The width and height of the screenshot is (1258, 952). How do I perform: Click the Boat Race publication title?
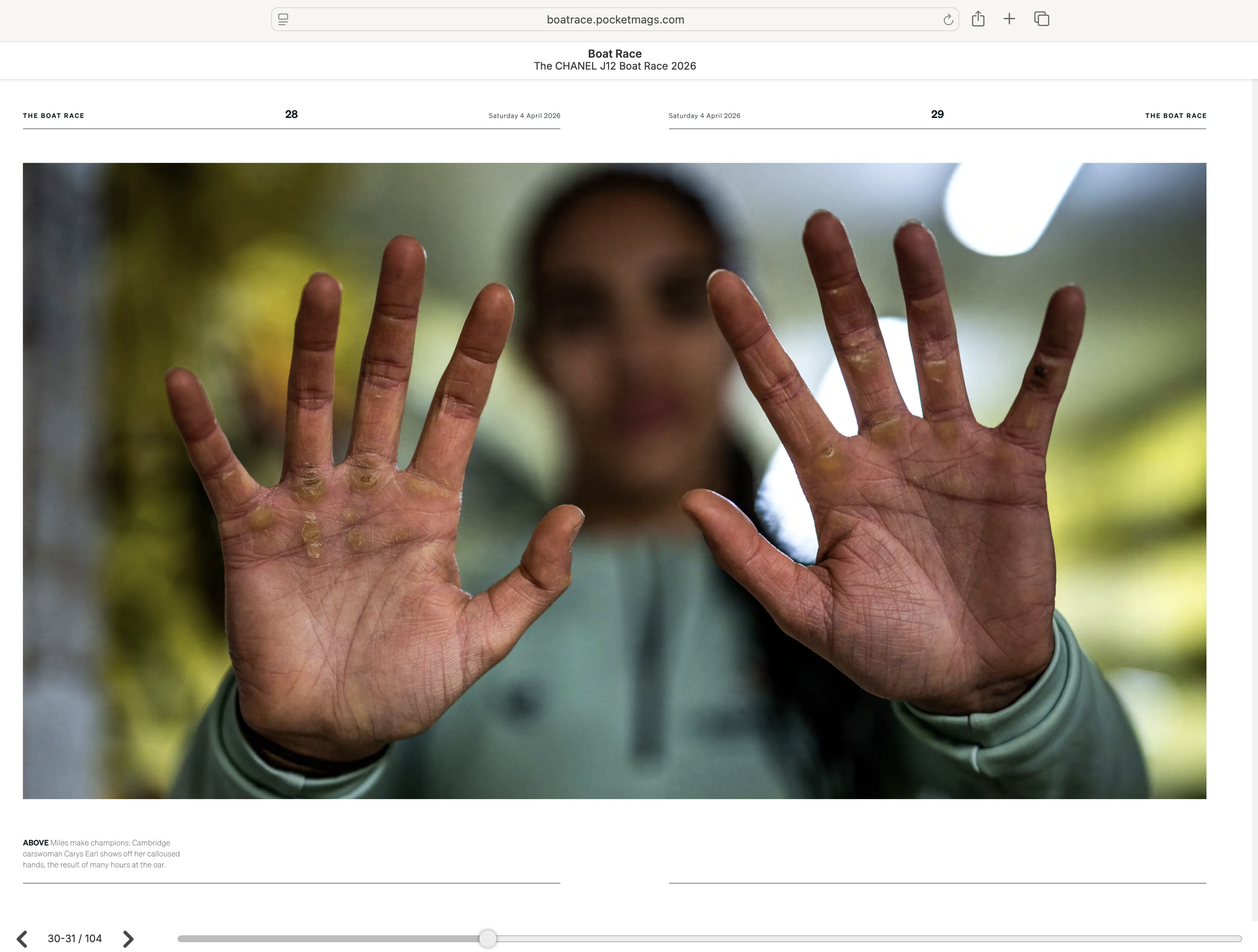tap(614, 53)
